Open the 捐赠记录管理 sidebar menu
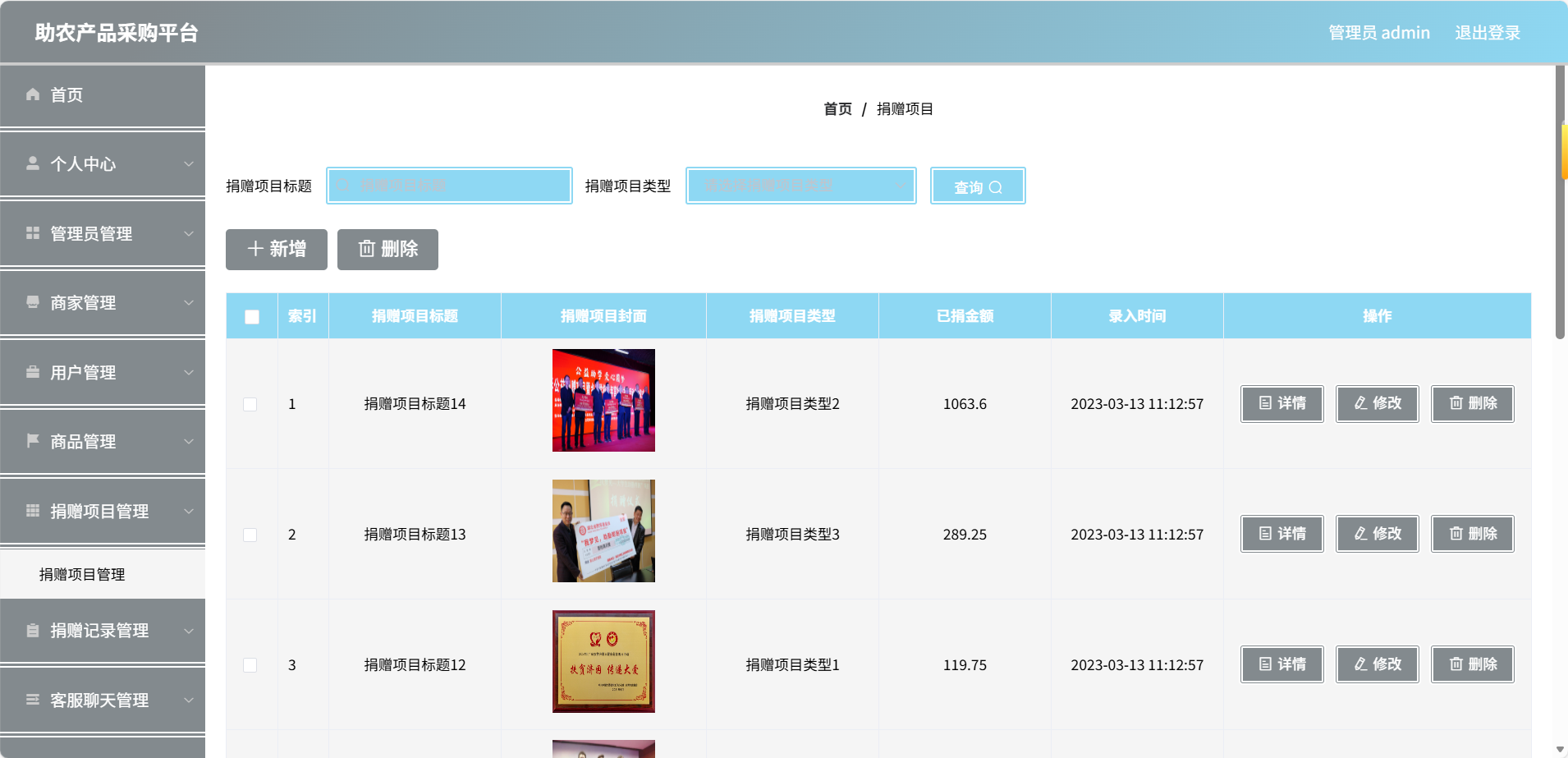The width and height of the screenshot is (1568, 758). [x=103, y=631]
